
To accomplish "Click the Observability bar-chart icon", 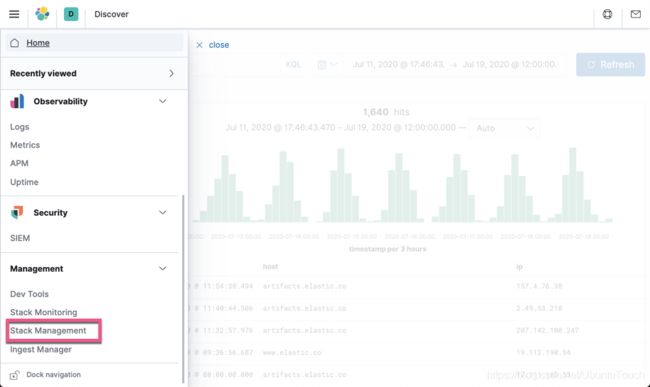I will tap(17, 101).
